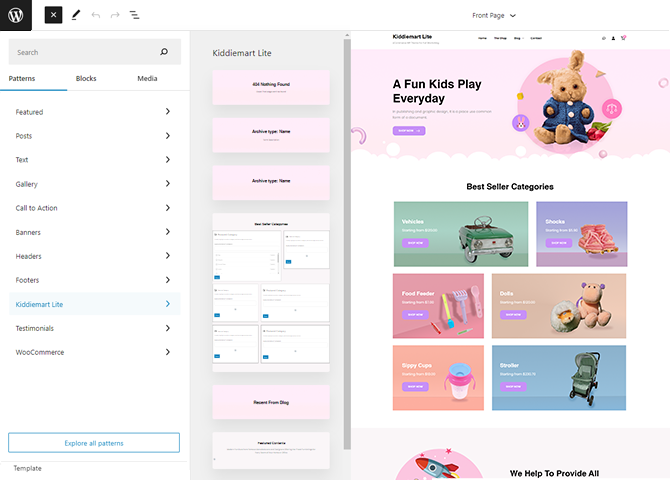Click the Explore all patterns button
The image size is (670, 480).
pos(93,442)
